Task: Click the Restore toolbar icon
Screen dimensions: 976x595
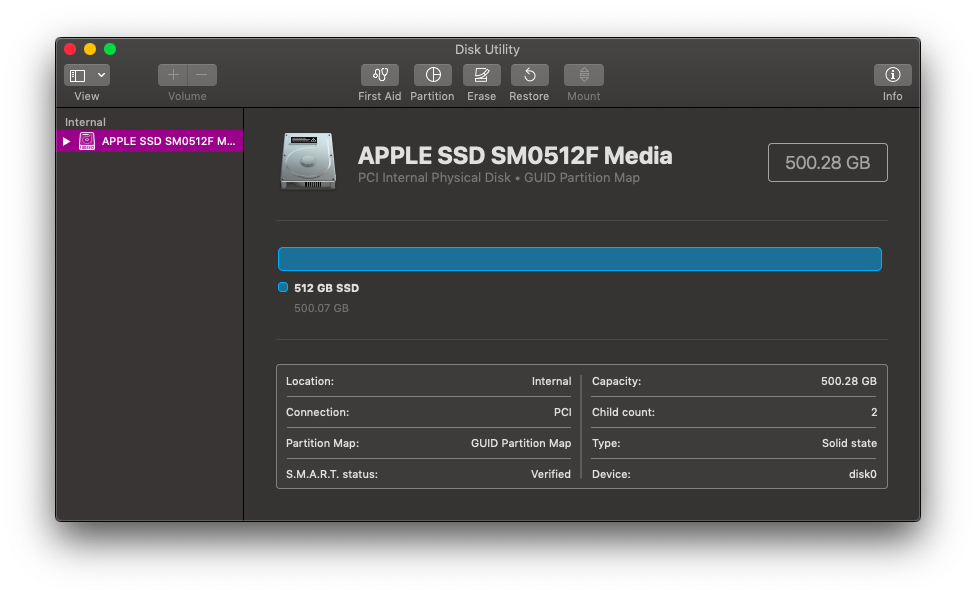Action: pos(530,75)
